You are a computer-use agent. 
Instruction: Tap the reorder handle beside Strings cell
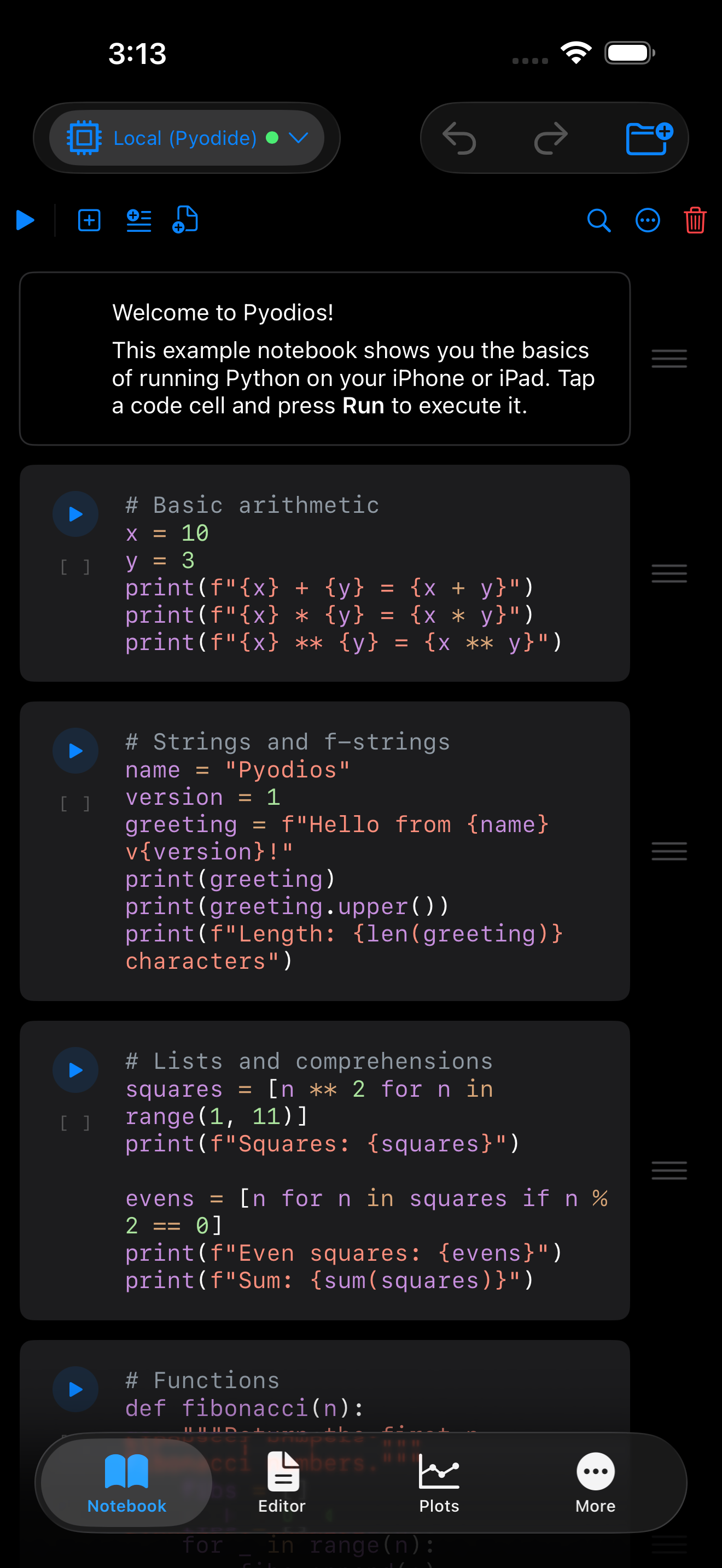669,851
